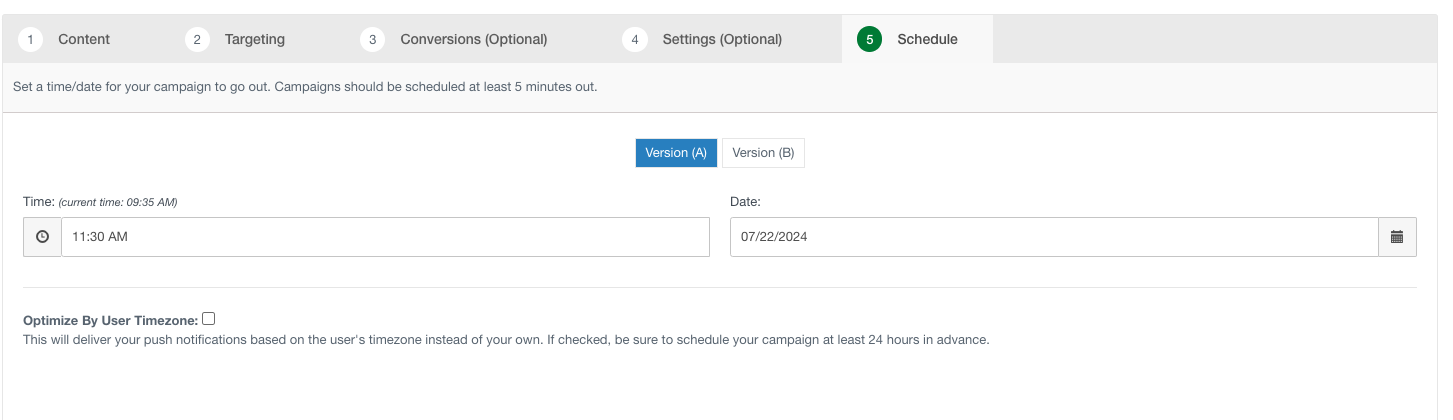This screenshot has height=420, width=1453.
Task: Click the step 3 number circle
Action: click(372, 39)
